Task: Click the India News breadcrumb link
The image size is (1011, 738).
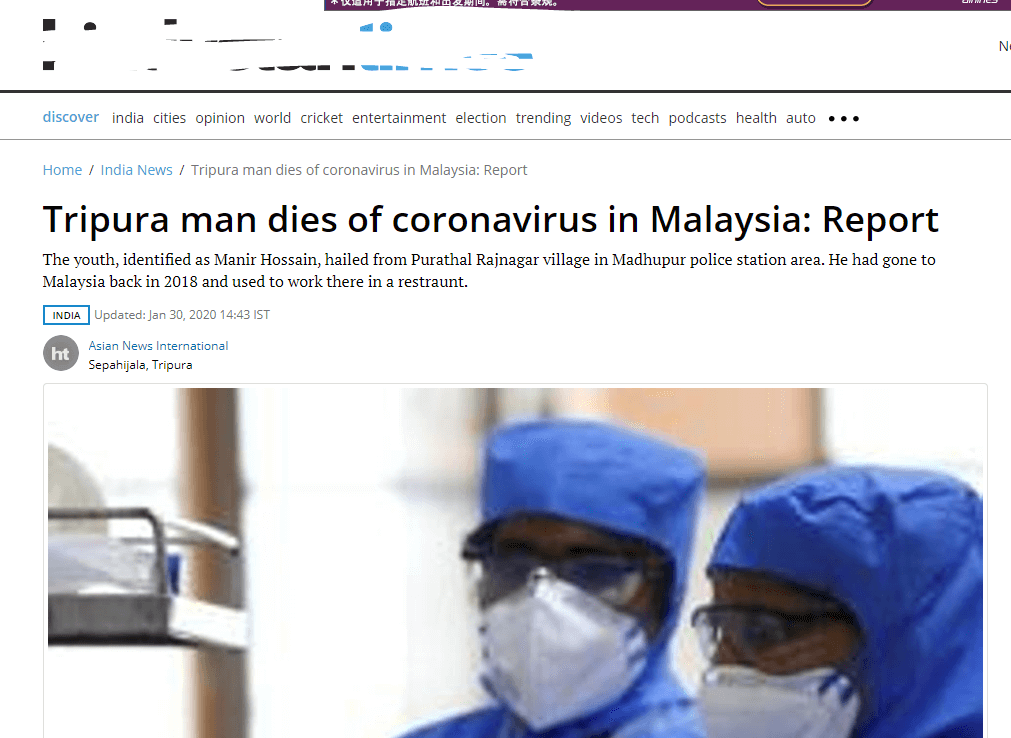Action: [137, 170]
